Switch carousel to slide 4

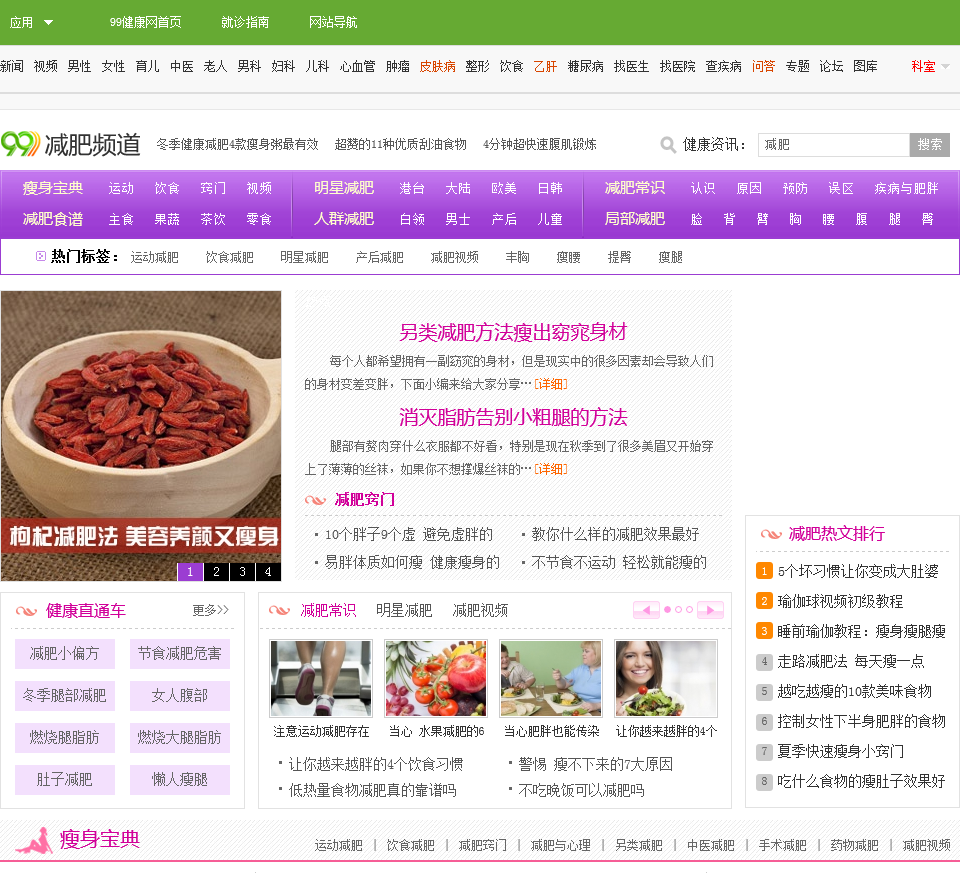coord(268,572)
